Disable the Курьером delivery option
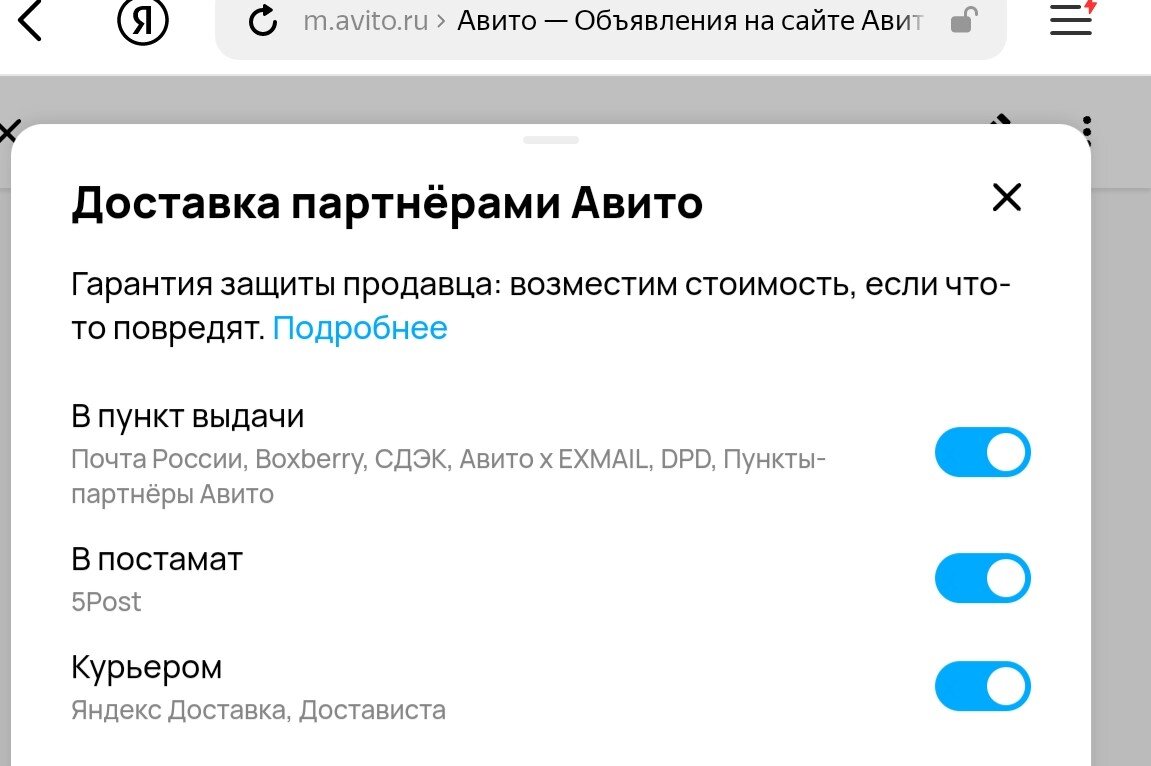The width and height of the screenshot is (1151, 766). click(x=982, y=687)
